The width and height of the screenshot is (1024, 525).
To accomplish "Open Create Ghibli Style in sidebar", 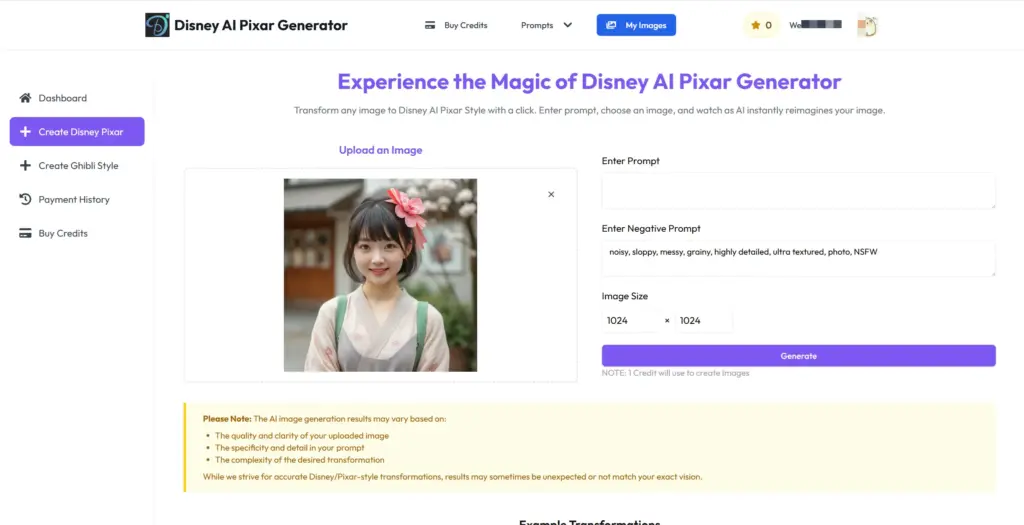I will pyautogui.click(x=77, y=166).
